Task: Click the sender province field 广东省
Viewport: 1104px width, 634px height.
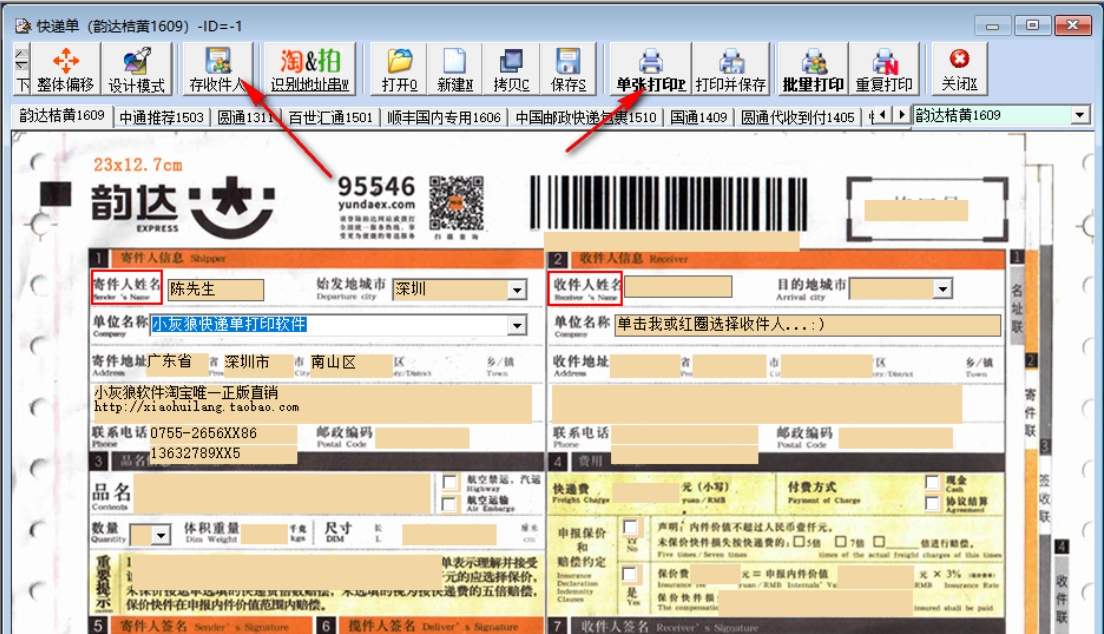Action: pyautogui.click(x=177, y=363)
